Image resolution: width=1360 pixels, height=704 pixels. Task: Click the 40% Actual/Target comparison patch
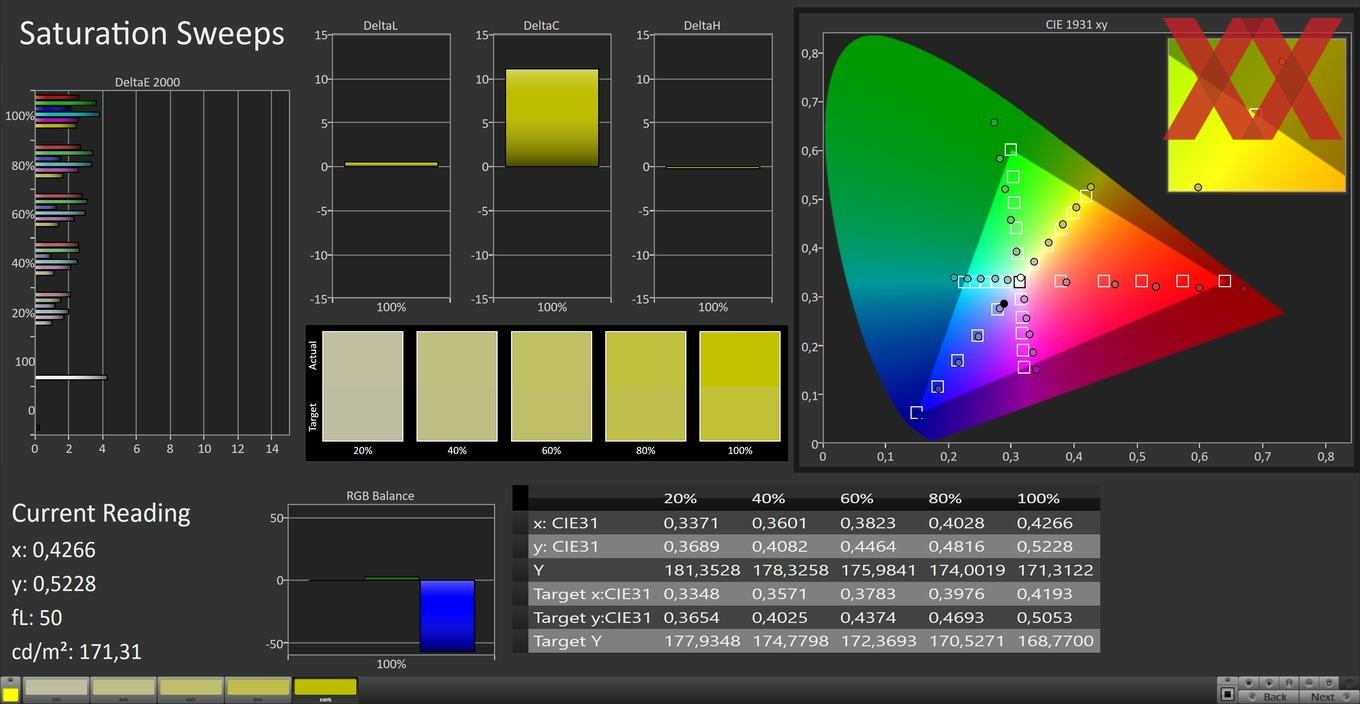pos(457,386)
